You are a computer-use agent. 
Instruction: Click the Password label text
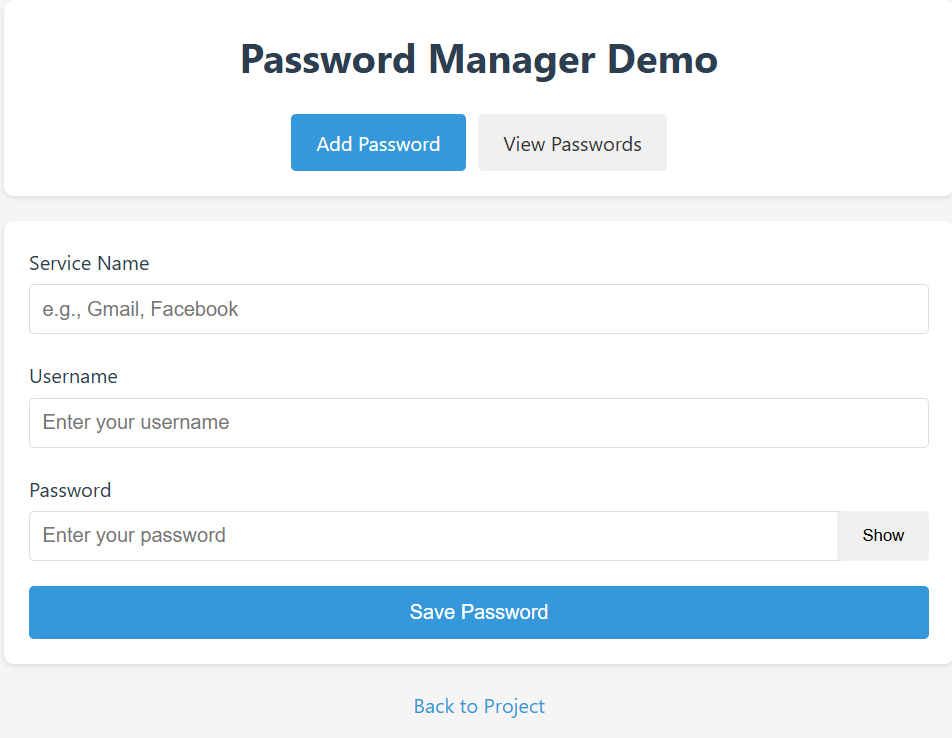tap(70, 490)
